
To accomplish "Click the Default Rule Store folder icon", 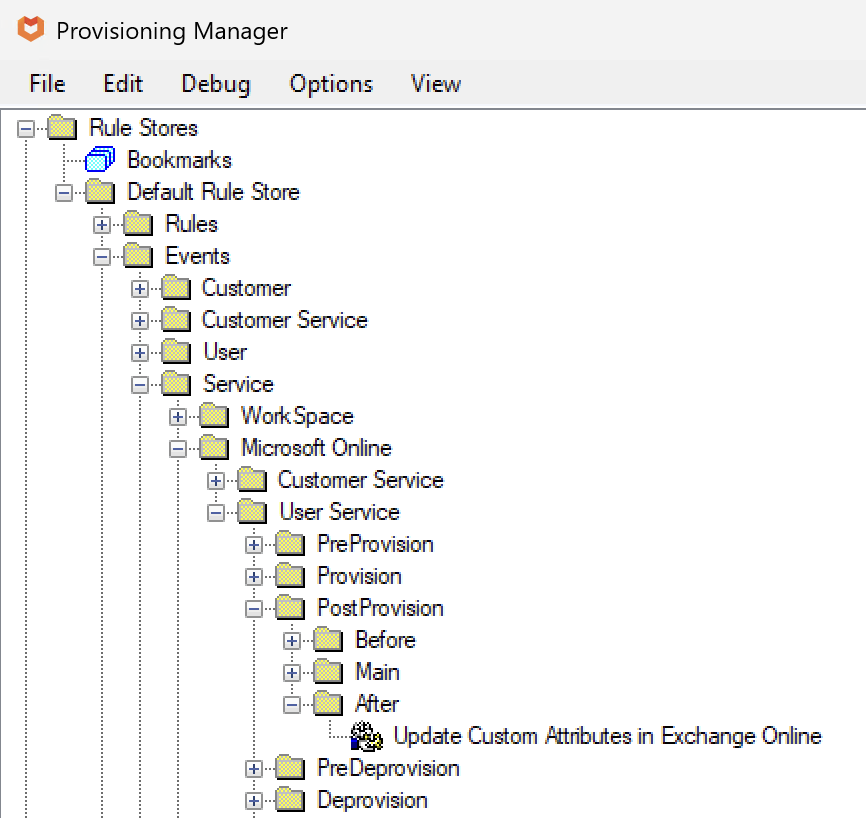I will (100, 191).
